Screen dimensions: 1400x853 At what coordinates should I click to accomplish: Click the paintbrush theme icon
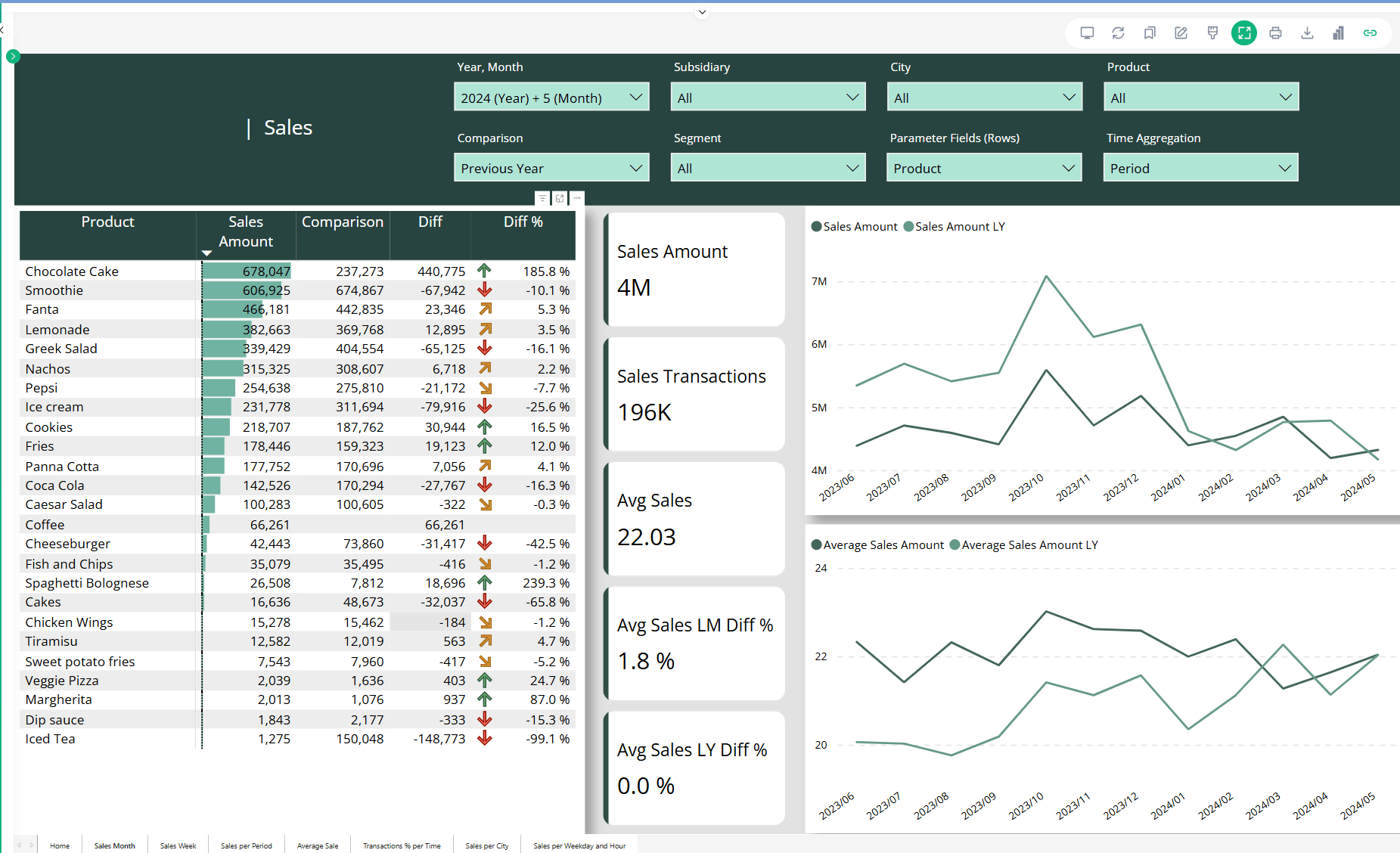click(x=1212, y=33)
